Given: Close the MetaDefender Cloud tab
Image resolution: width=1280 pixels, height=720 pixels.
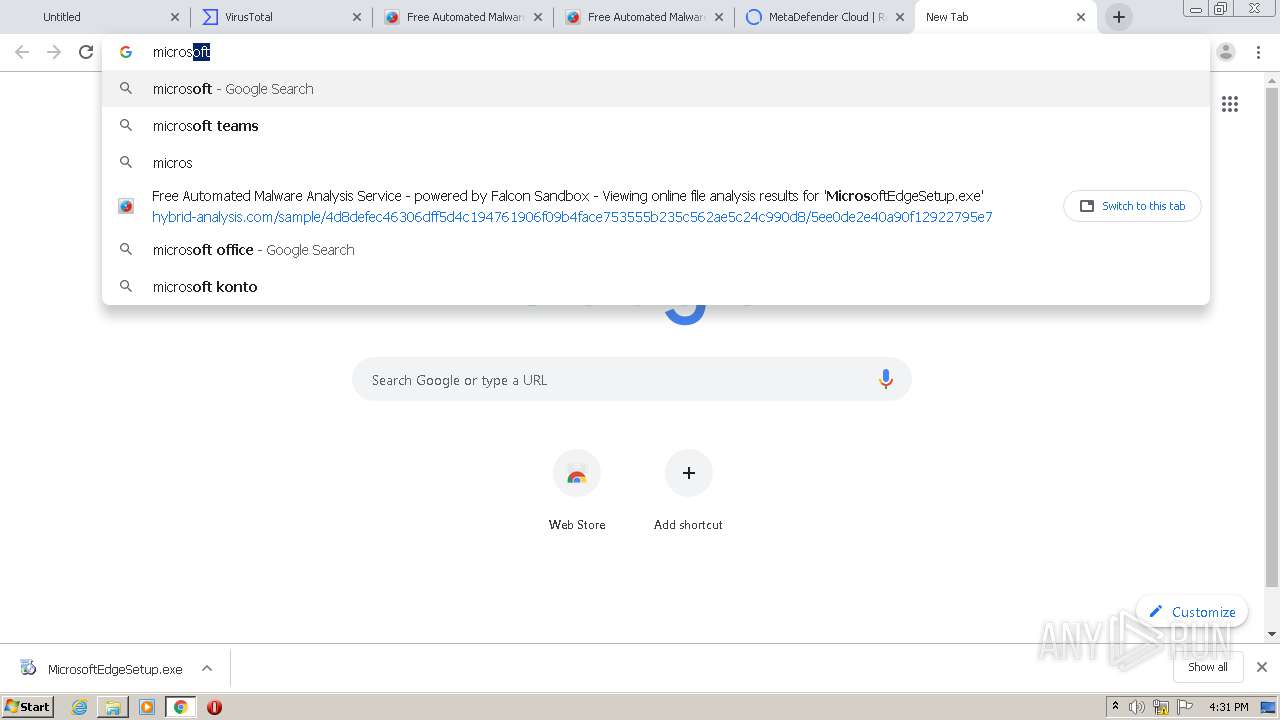Looking at the screenshot, I should pyautogui.click(x=900, y=17).
